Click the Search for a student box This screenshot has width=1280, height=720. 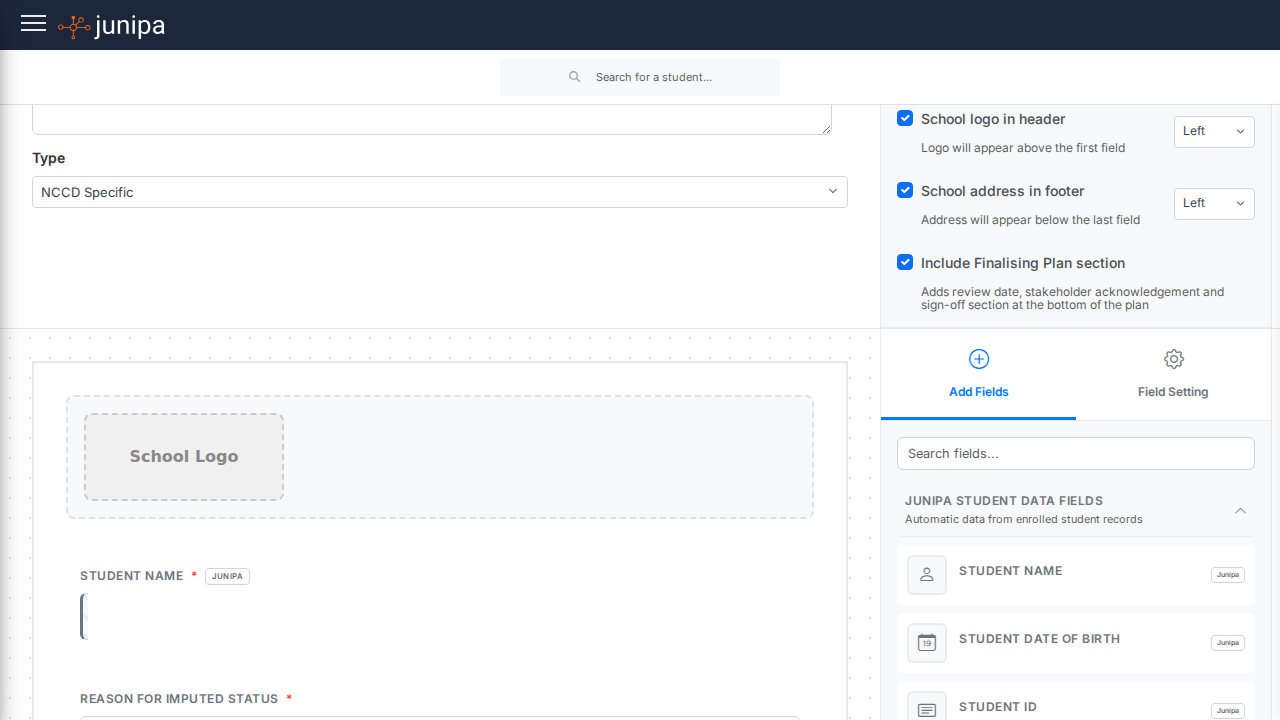[640, 77]
